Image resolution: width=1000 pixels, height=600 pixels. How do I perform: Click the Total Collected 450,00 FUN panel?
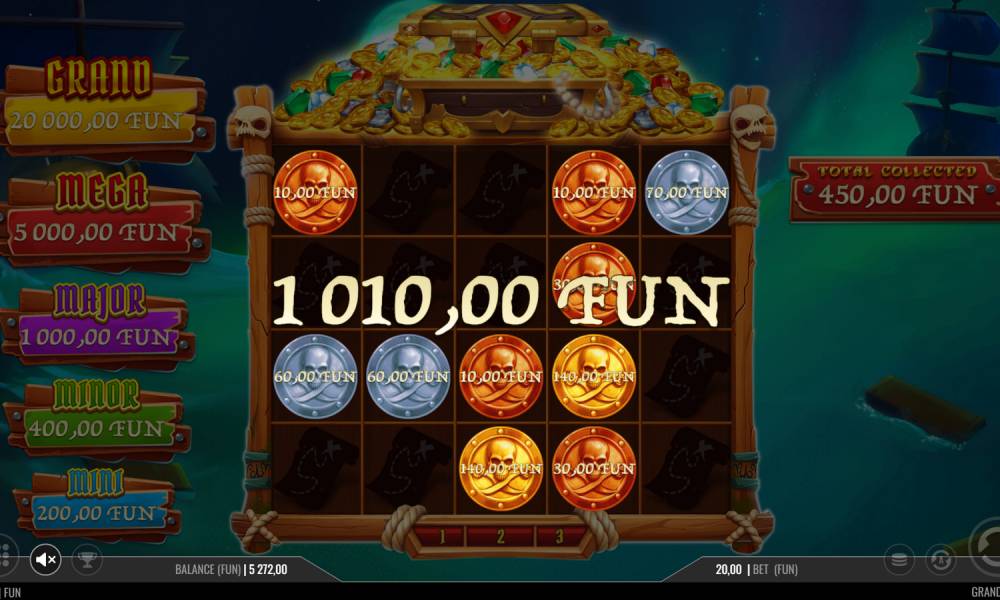click(x=895, y=188)
